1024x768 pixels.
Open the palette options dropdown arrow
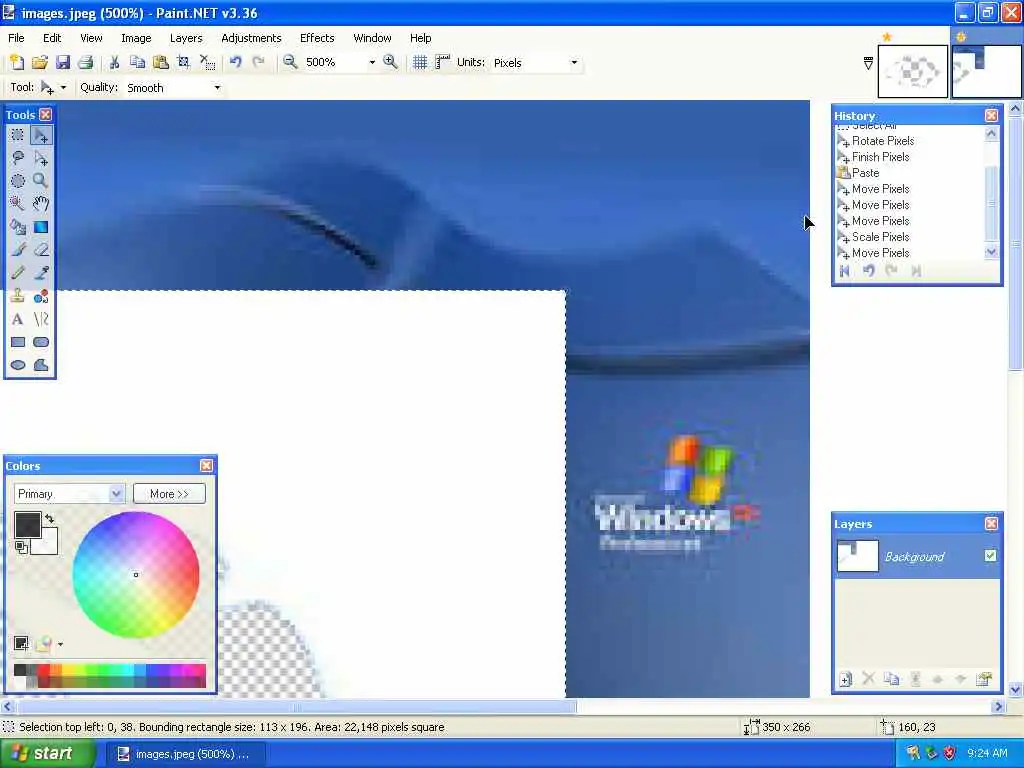[x=60, y=644]
